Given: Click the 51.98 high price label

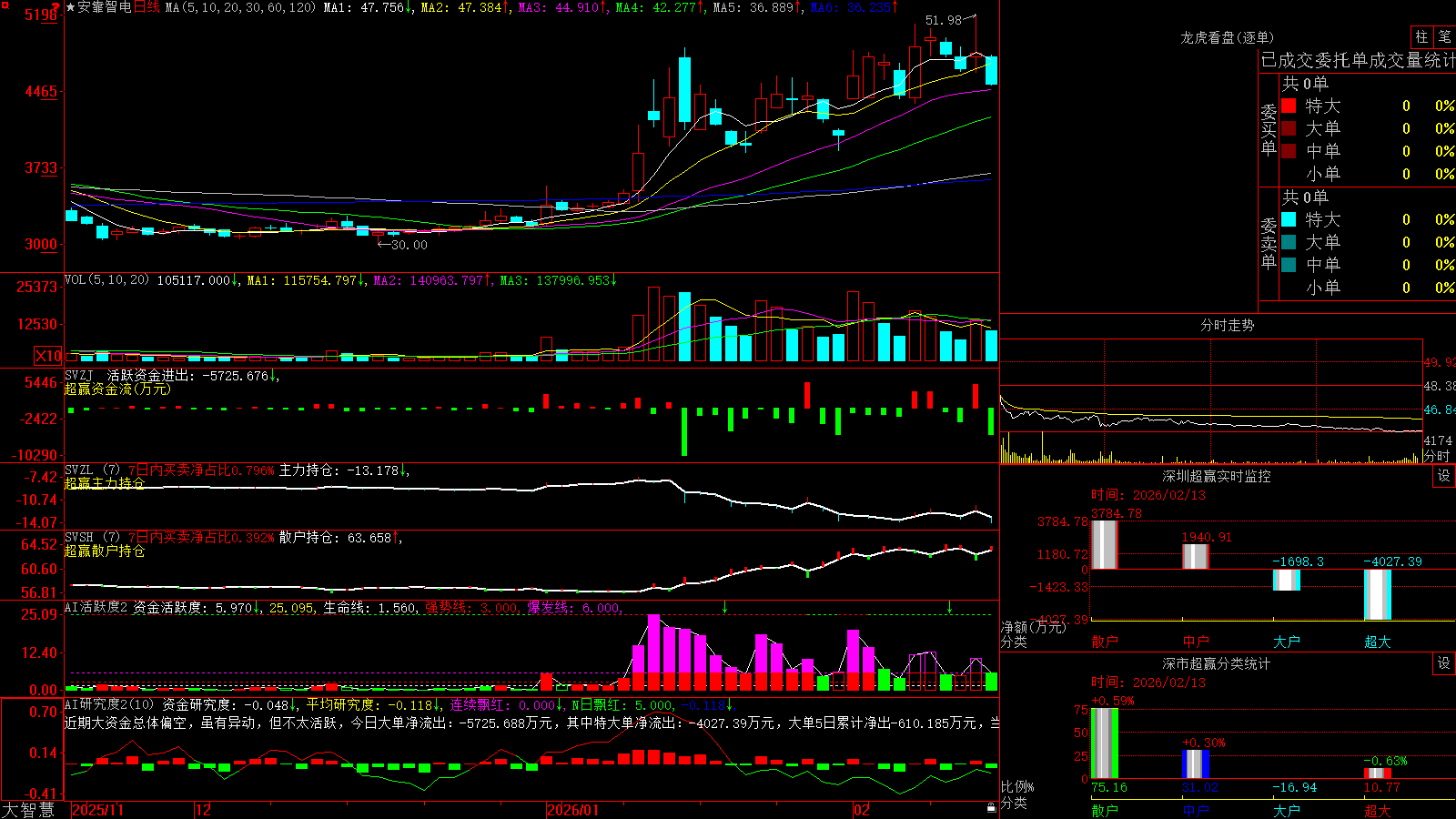Looking at the screenshot, I should [944, 20].
